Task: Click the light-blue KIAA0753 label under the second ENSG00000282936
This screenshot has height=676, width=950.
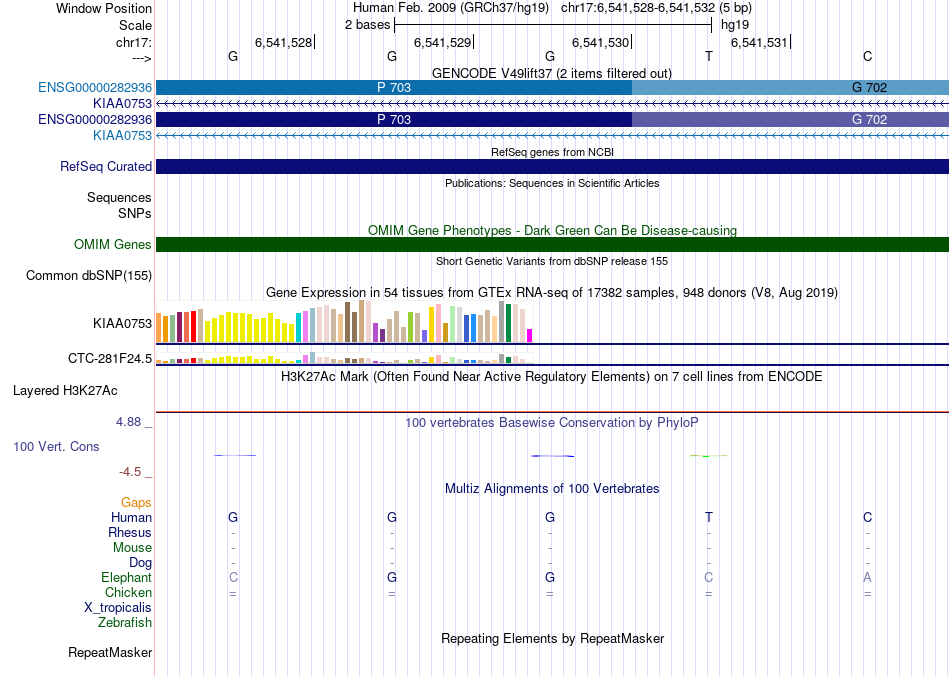Action: pyautogui.click(x=122, y=136)
